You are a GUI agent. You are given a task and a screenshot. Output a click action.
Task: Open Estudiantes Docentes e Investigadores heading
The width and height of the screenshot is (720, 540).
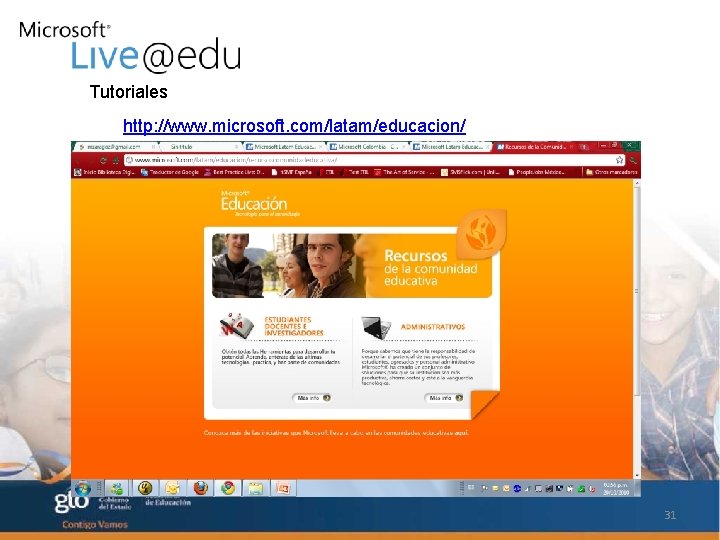293,326
